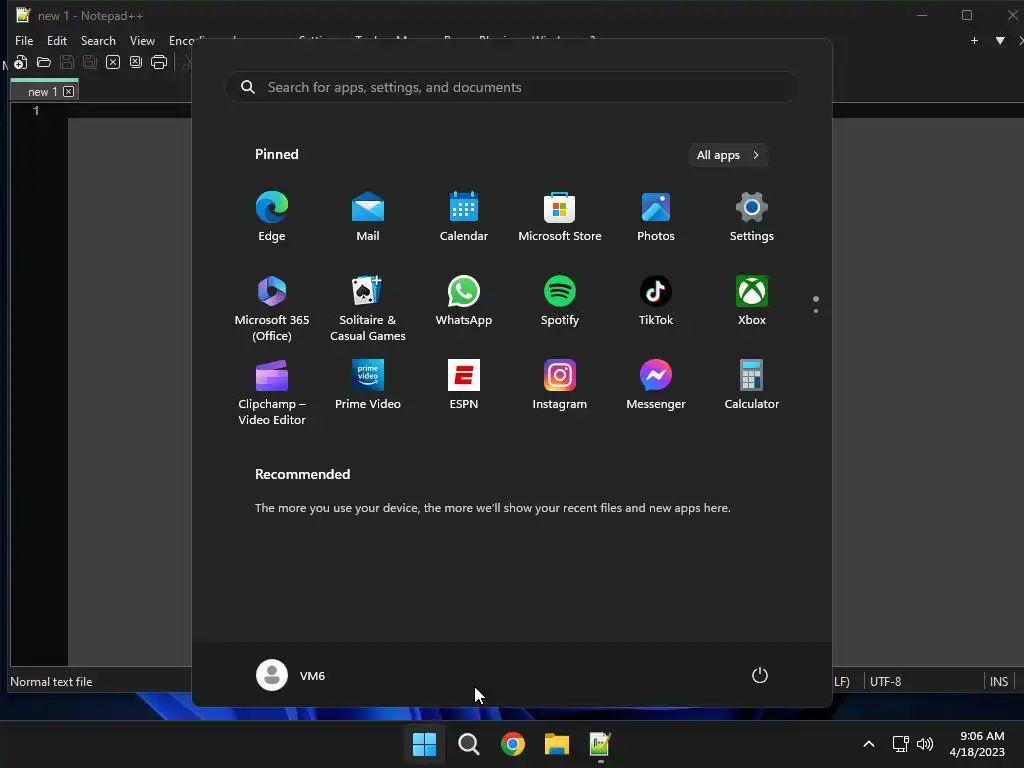Launch Prime Video
The width and height of the screenshot is (1024, 768).
pyautogui.click(x=368, y=385)
